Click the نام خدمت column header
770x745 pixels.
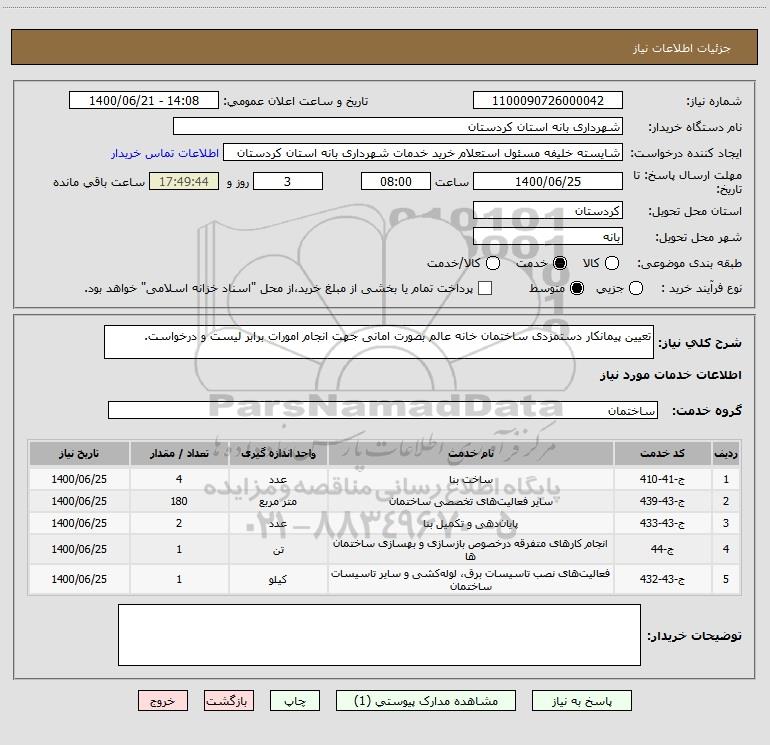470,453
